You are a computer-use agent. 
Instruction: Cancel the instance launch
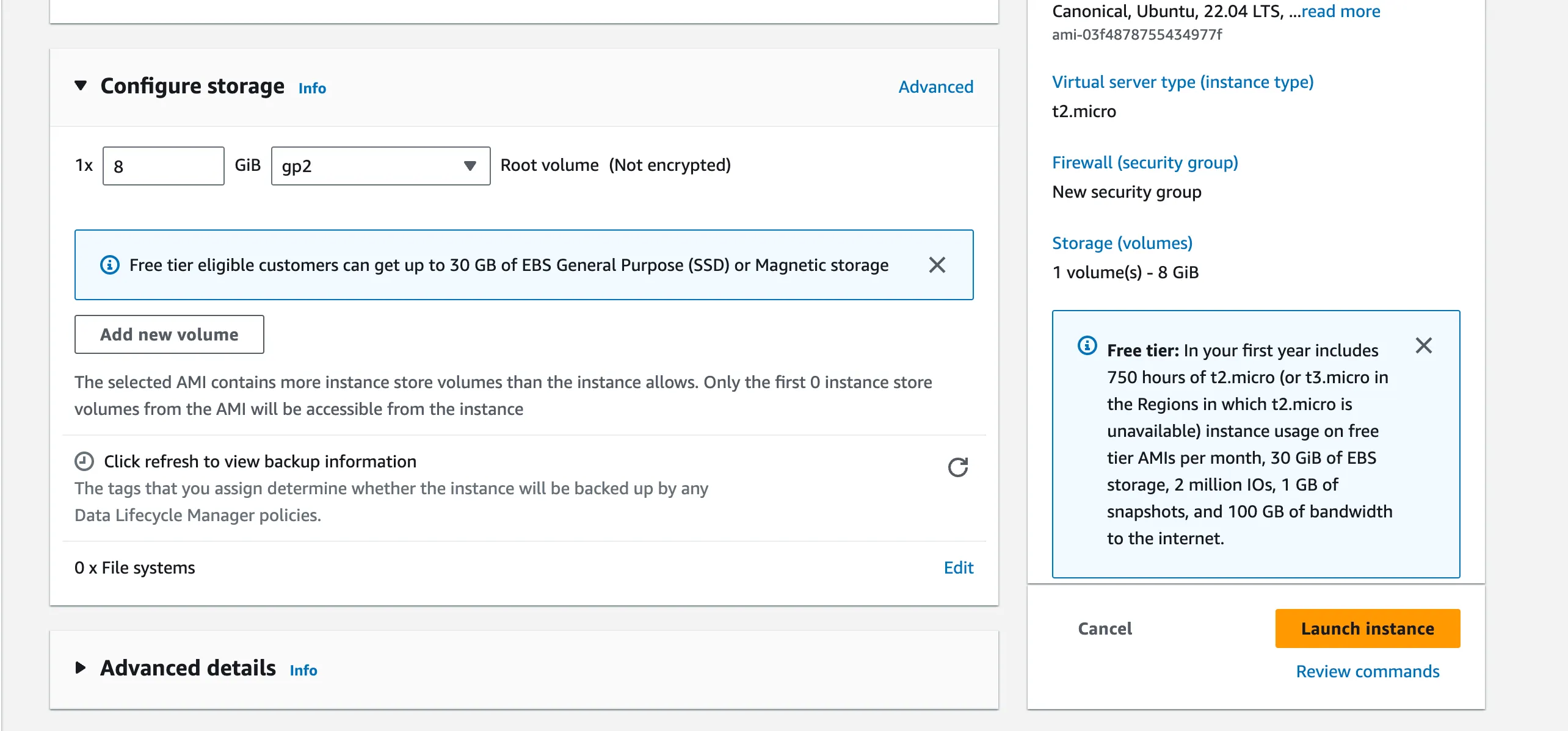(1105, 628)
